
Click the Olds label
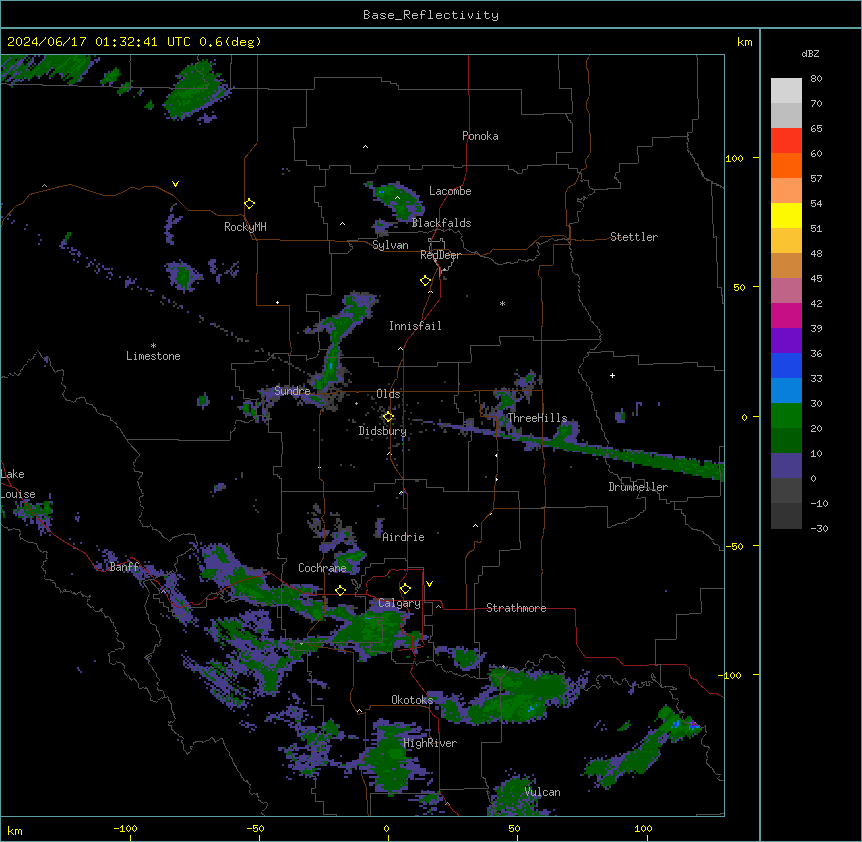(388, 394)
